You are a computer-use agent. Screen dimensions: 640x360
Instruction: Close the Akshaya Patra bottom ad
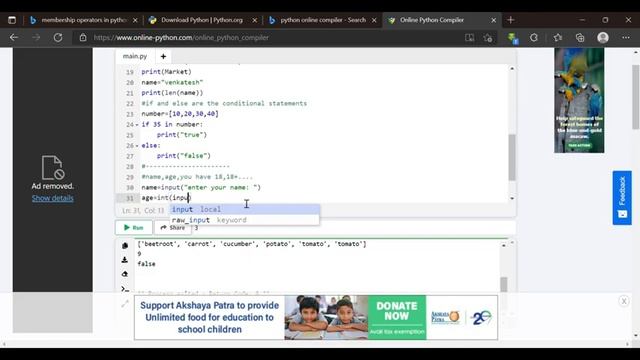tap(624, 301)
